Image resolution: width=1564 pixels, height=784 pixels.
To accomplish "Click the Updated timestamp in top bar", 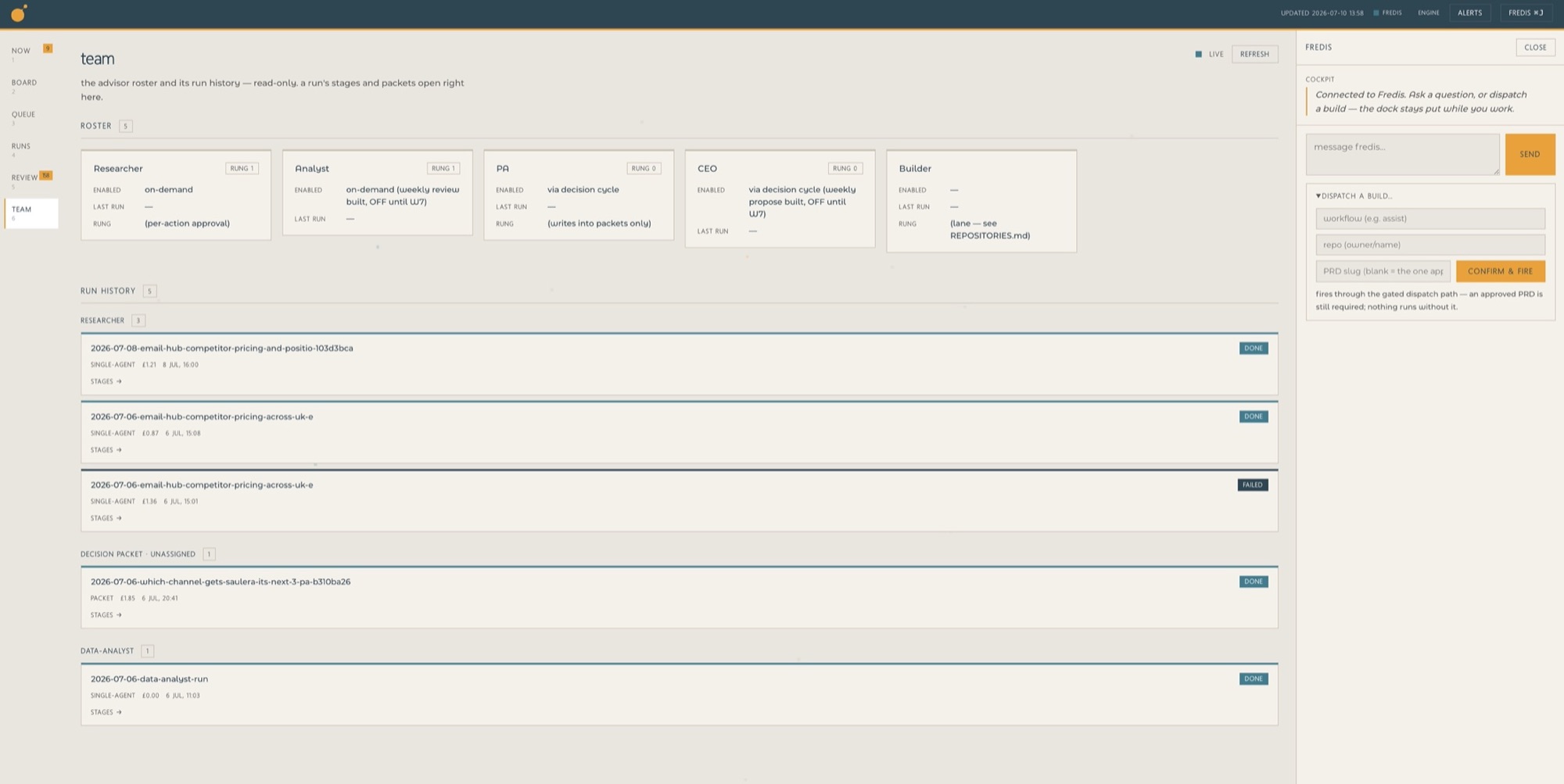I will [x=1322, y=13].
